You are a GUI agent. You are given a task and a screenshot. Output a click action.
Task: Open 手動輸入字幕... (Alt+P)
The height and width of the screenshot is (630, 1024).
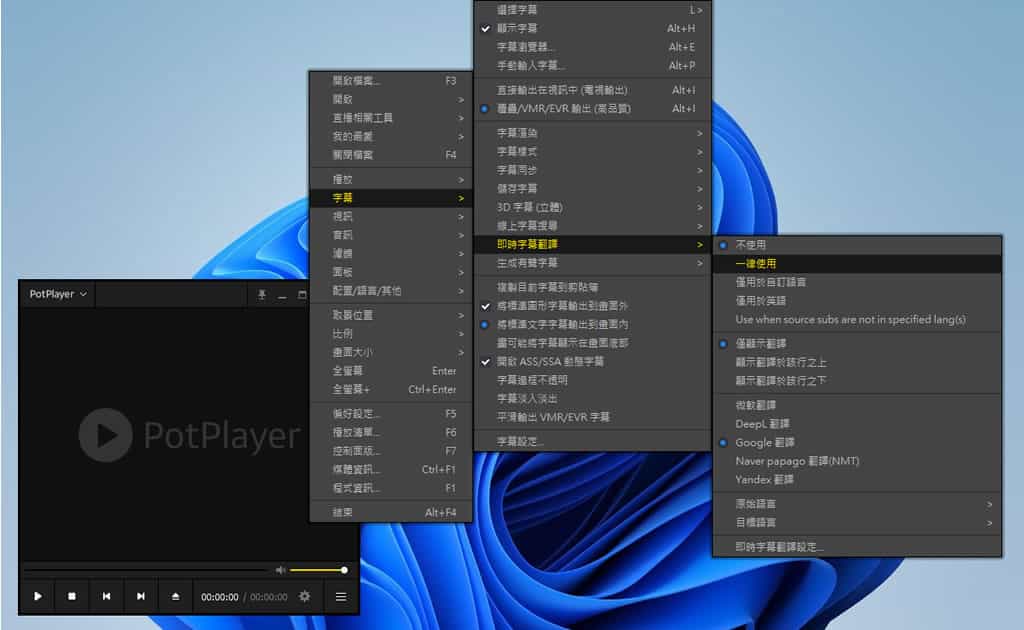point(592,65)
